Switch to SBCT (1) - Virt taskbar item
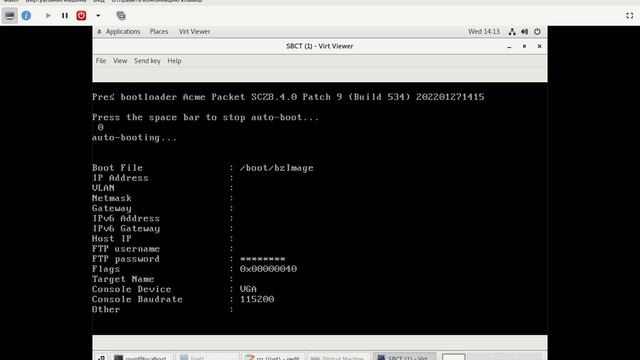 pos(404,357)
